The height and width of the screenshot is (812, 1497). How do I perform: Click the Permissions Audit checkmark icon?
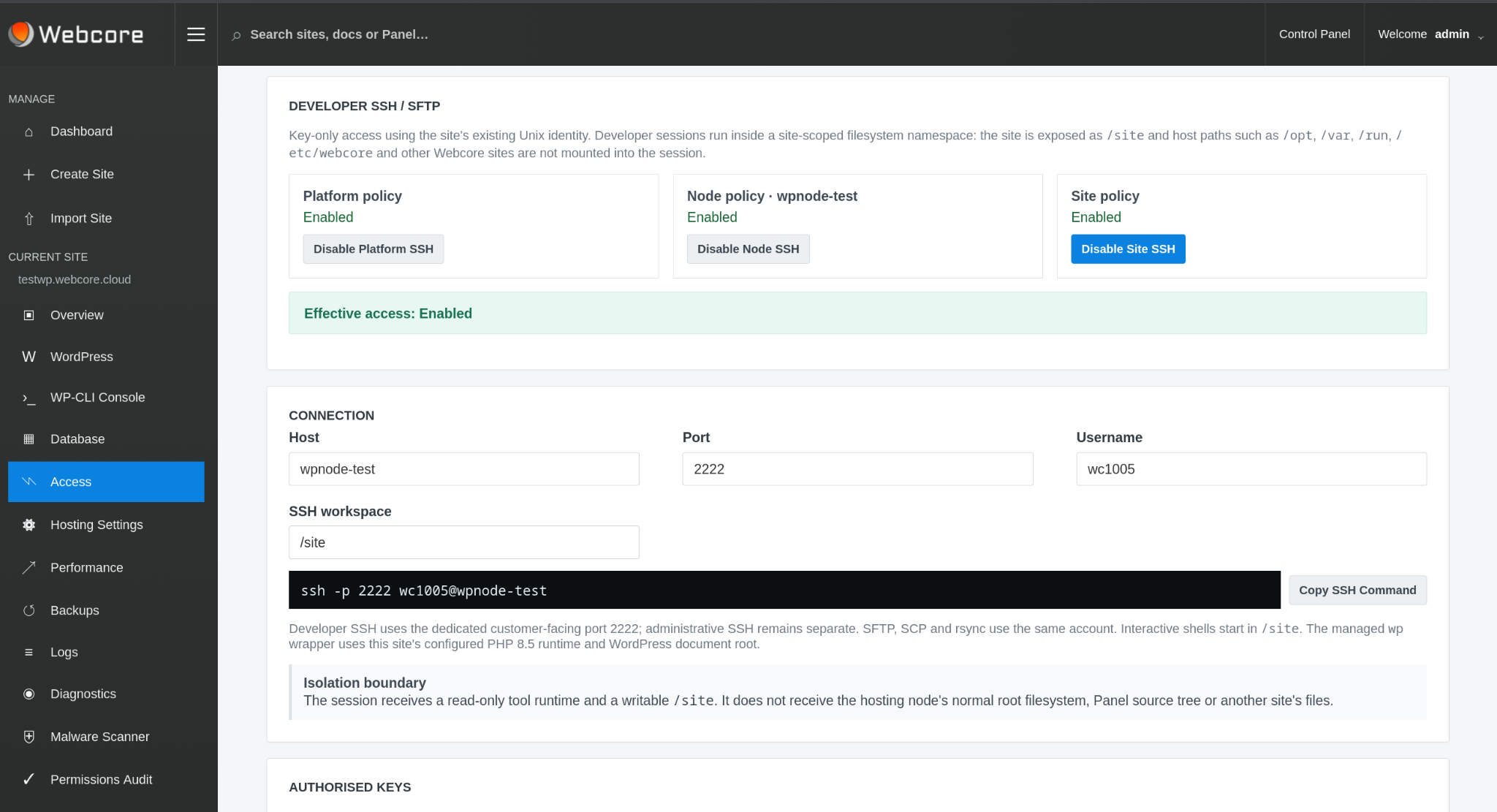[29, 779]
